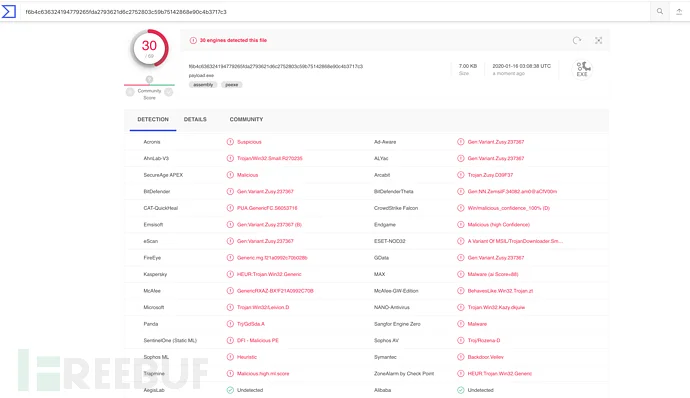Click the 'Malicious' result for SecureAge APEX

point(248,175)
